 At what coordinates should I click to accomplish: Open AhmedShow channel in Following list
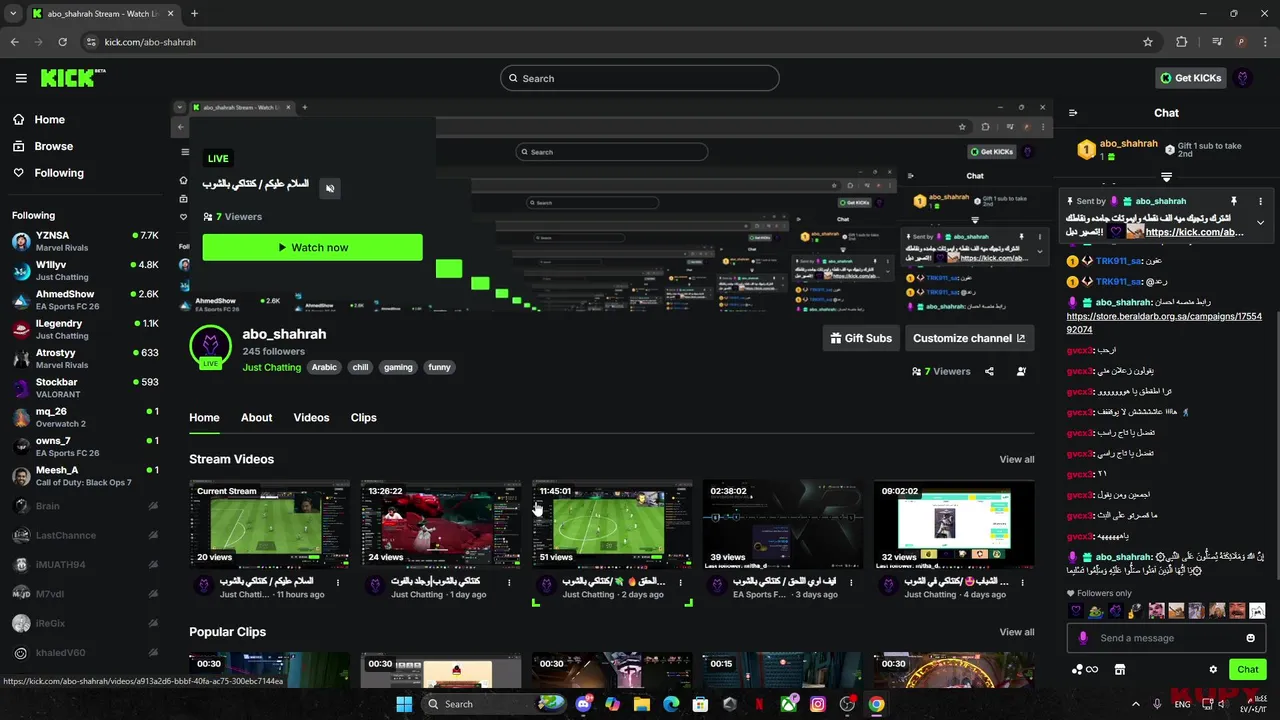point(85,300)
